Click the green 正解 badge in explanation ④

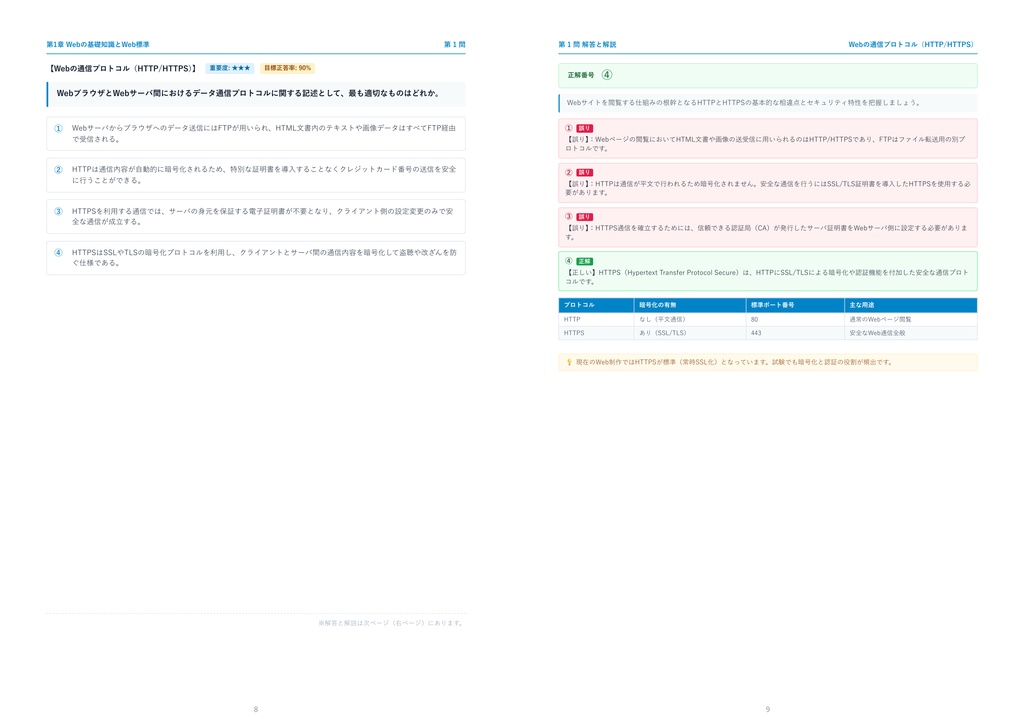click(584, 262)
